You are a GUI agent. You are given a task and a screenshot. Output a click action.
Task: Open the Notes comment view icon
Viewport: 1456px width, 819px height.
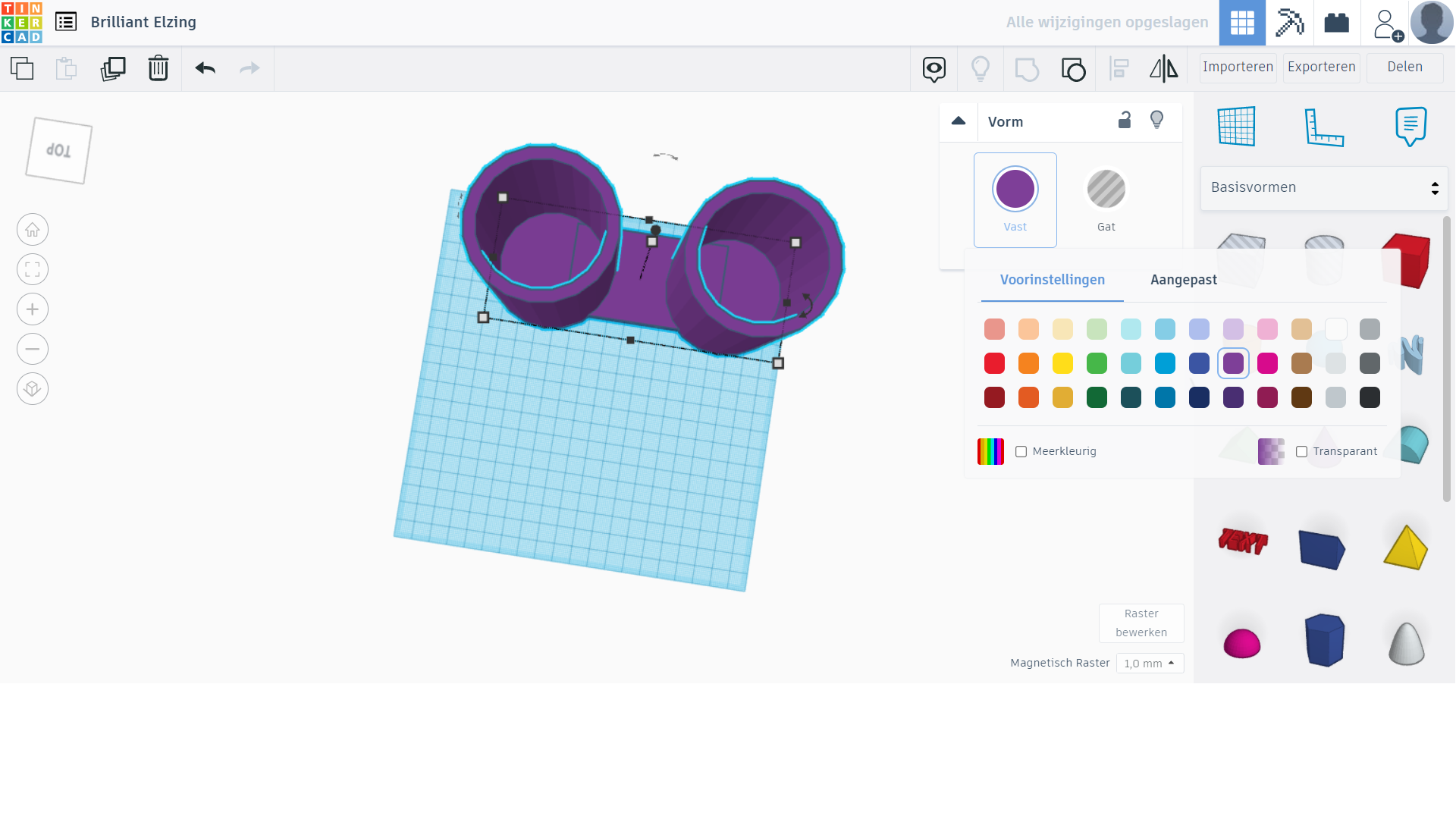934,69
